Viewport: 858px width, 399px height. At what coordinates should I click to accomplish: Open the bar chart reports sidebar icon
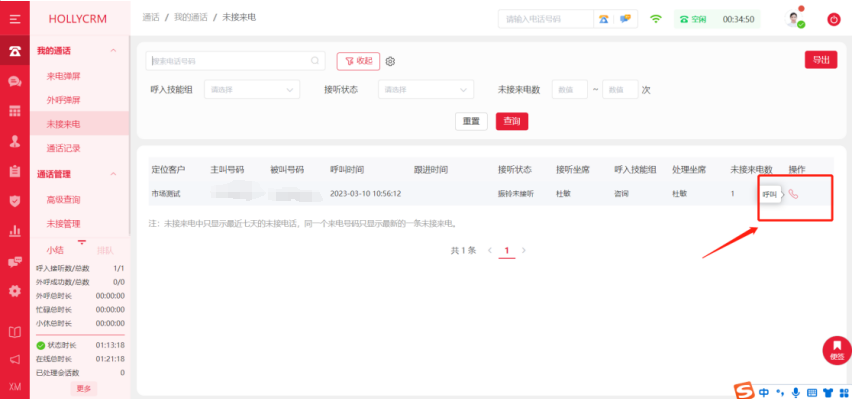point(15,230)
